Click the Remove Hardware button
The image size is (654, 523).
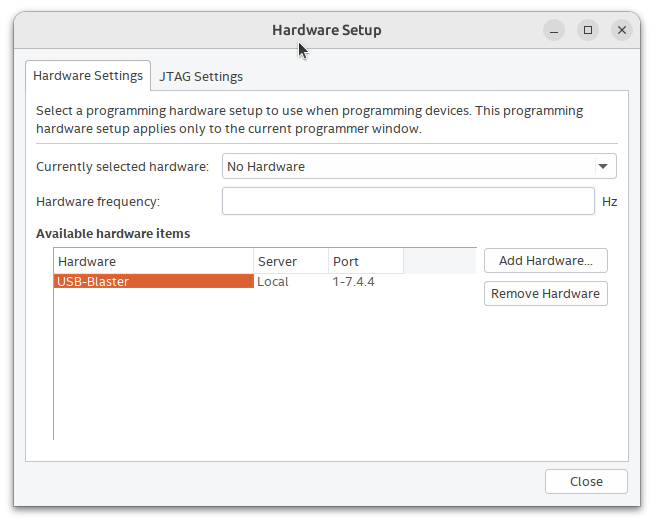(x=546, y=294)
